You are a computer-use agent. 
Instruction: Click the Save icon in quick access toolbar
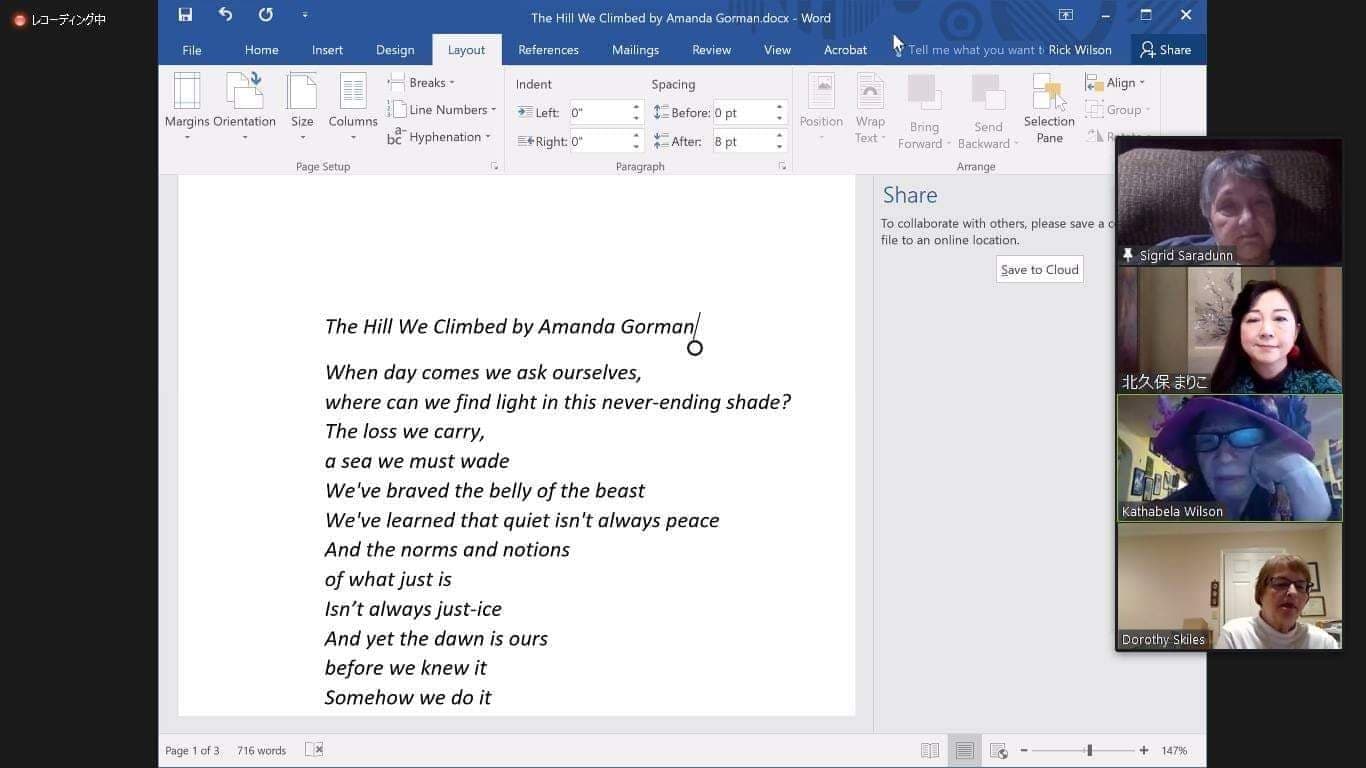coord(185,15)
